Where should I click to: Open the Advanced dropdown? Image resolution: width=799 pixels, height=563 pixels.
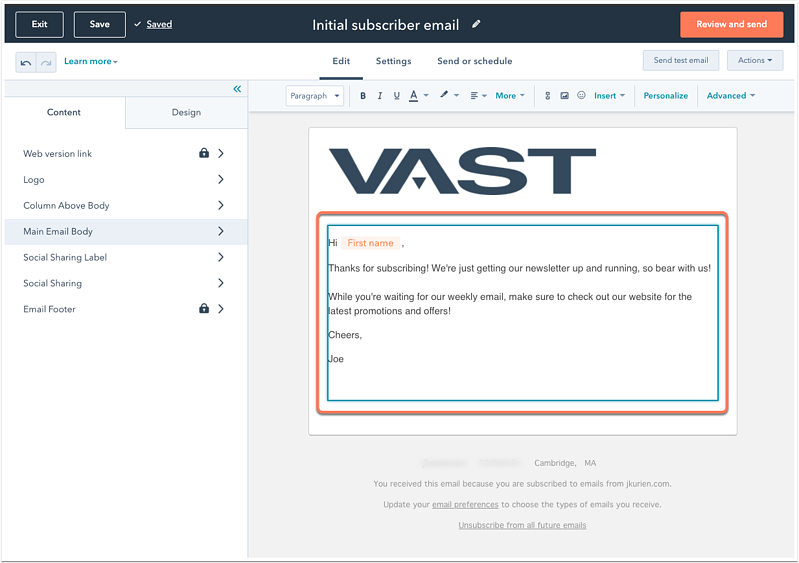click(x=731, y=96)
